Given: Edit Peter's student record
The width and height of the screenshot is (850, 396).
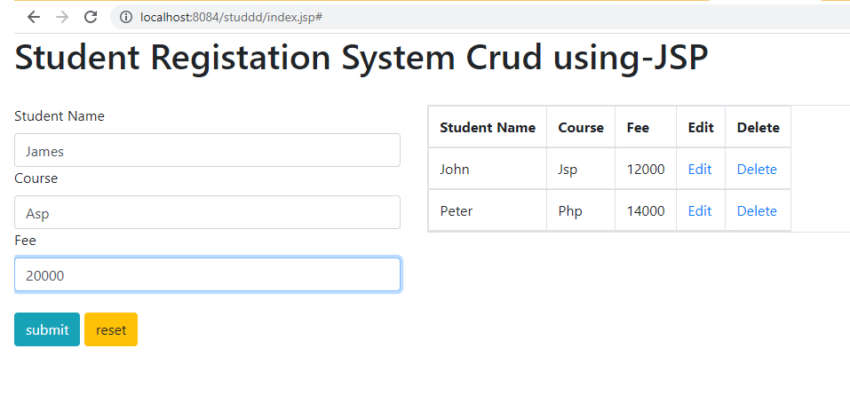Looking at the screenshot, I should pyautogui.click(x=699, y=211).
